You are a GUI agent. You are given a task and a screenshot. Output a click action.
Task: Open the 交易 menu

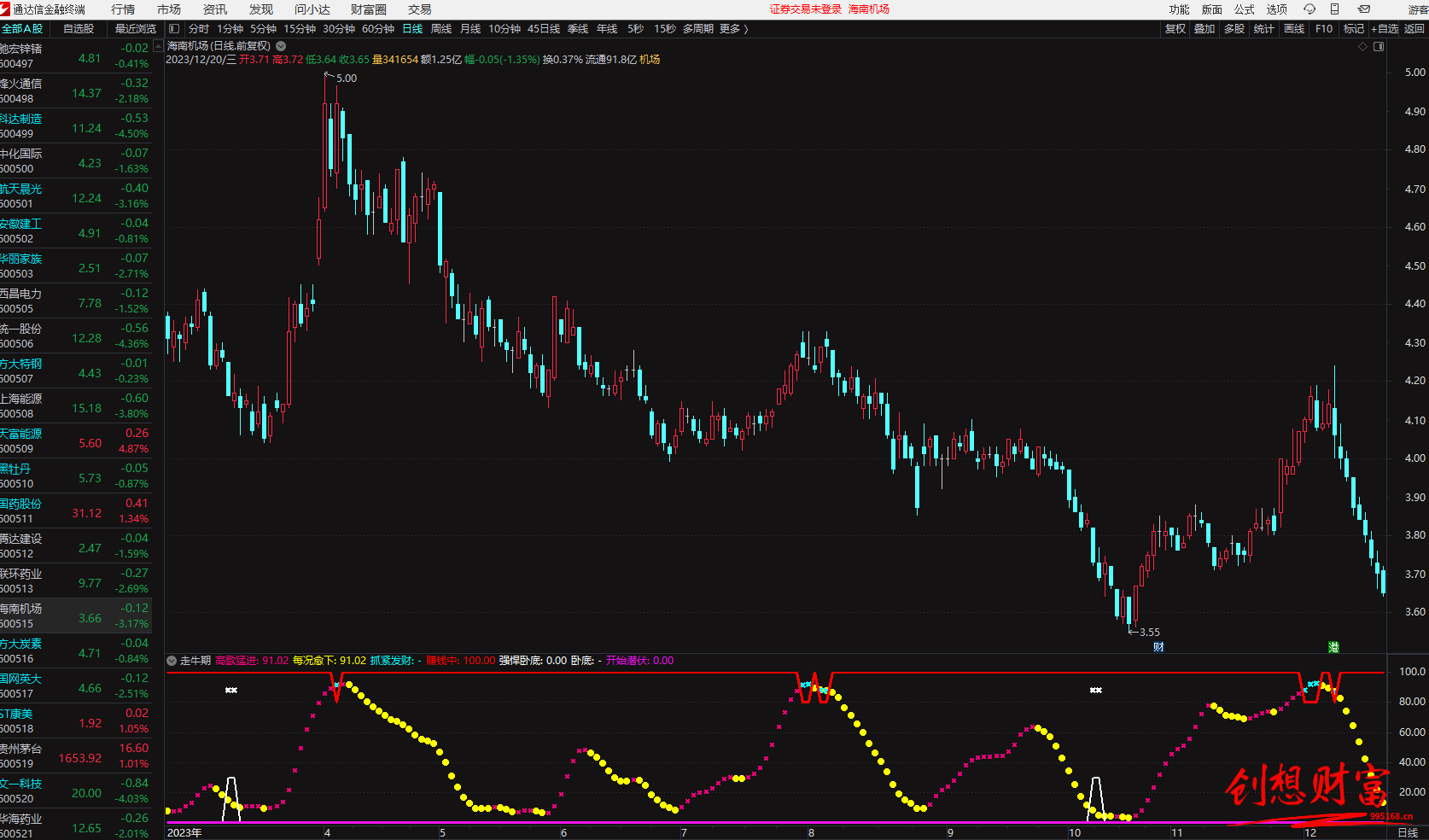tap(419, 9)
